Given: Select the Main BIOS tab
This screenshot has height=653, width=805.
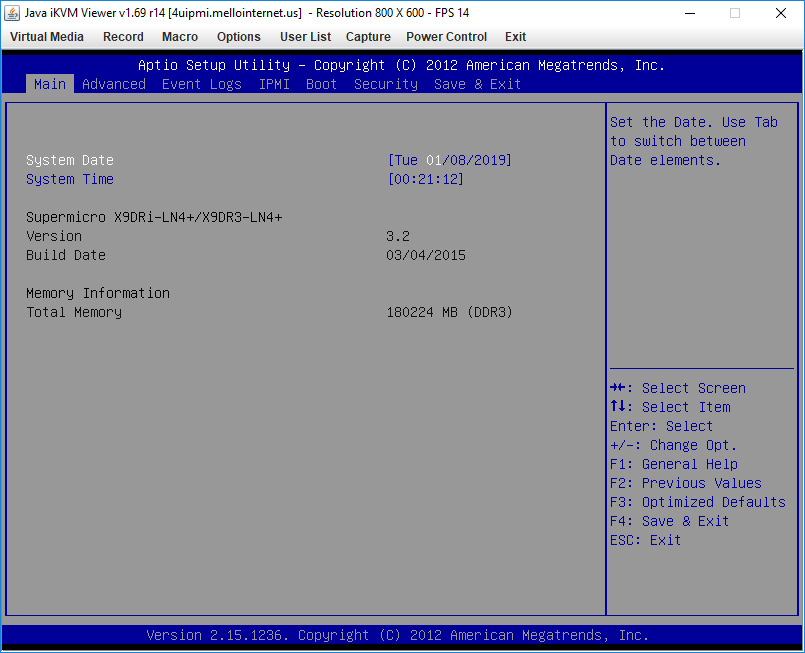Looking at the screenshot, I should pyautogui.click(x=50, y=84).
